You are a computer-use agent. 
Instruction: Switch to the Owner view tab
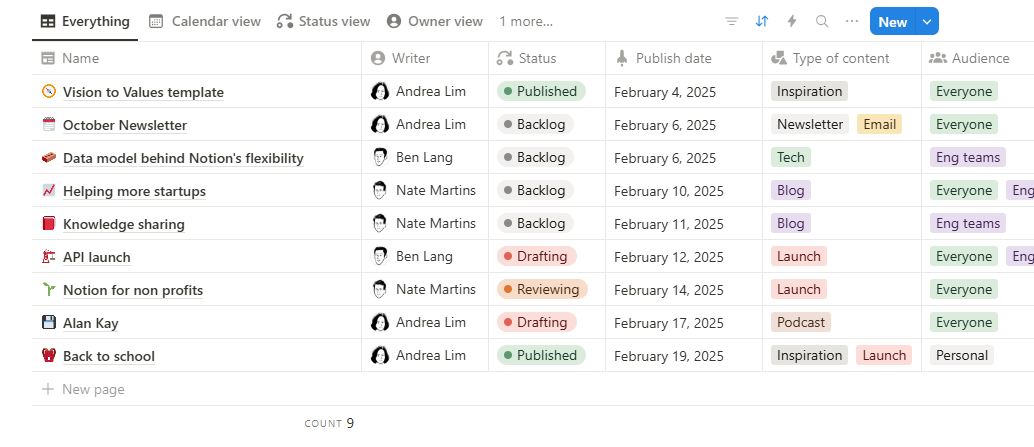[x=435, y=21]
